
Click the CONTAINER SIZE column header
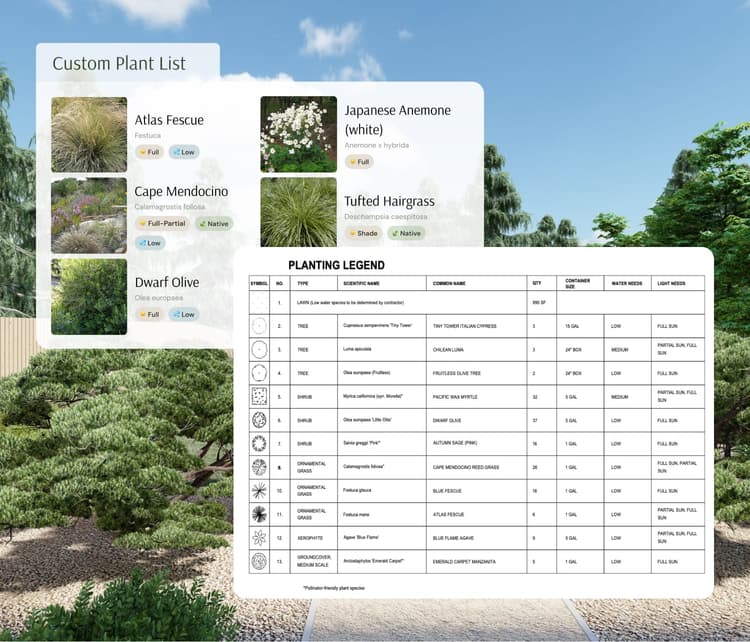coord(577,283)
